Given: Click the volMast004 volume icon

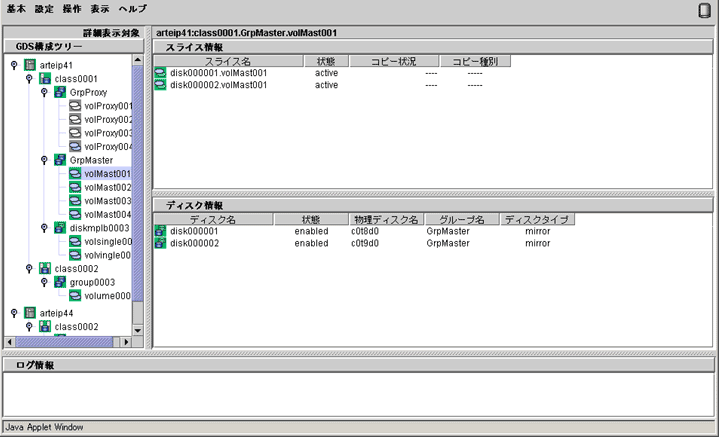Looking at the screenshot, I should tap(75, 214).
